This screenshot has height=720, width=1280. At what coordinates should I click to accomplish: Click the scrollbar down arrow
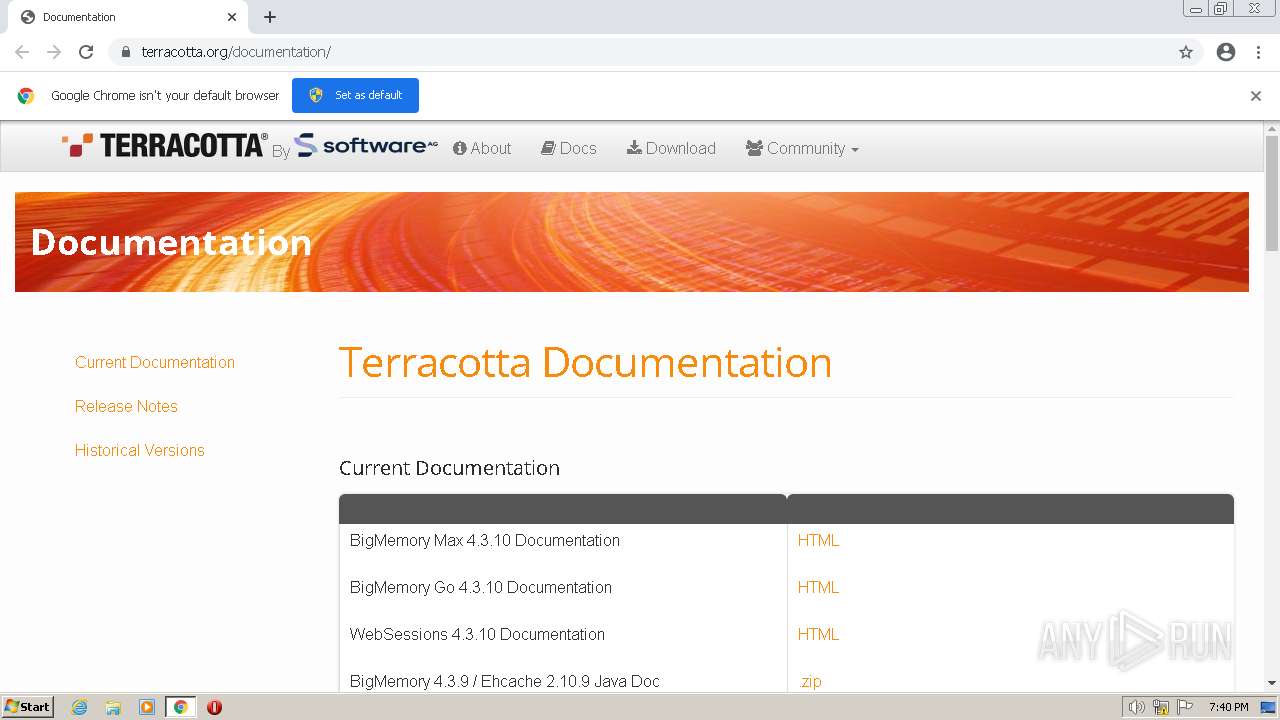[1272, 683]
